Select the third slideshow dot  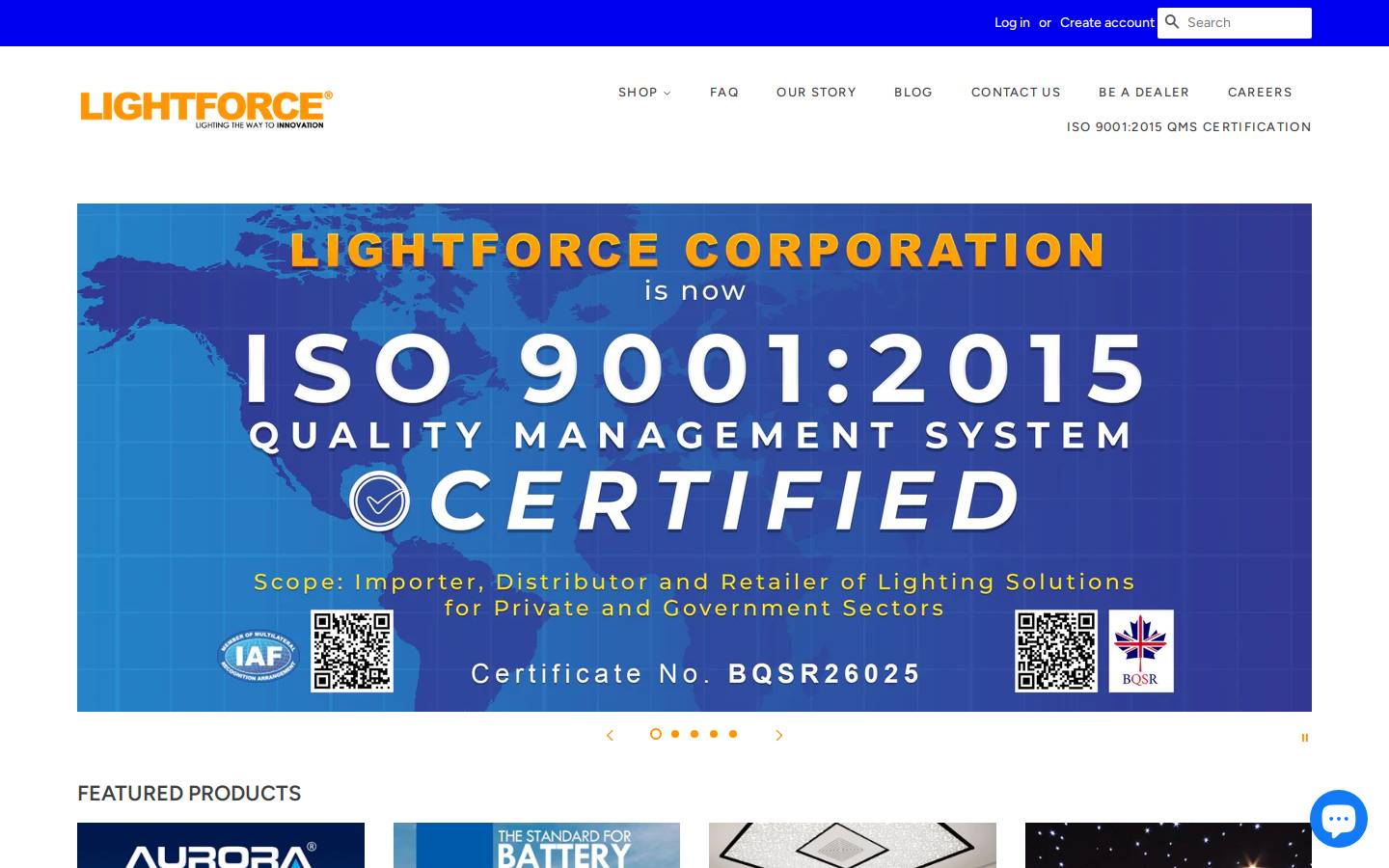[x=694, y=734]
